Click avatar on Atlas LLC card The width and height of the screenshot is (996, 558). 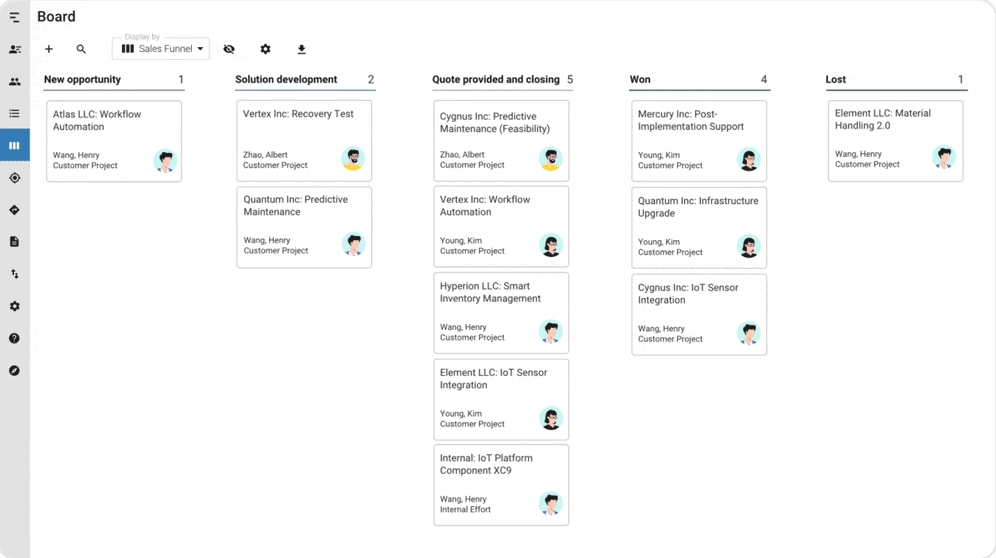[165, 161]
